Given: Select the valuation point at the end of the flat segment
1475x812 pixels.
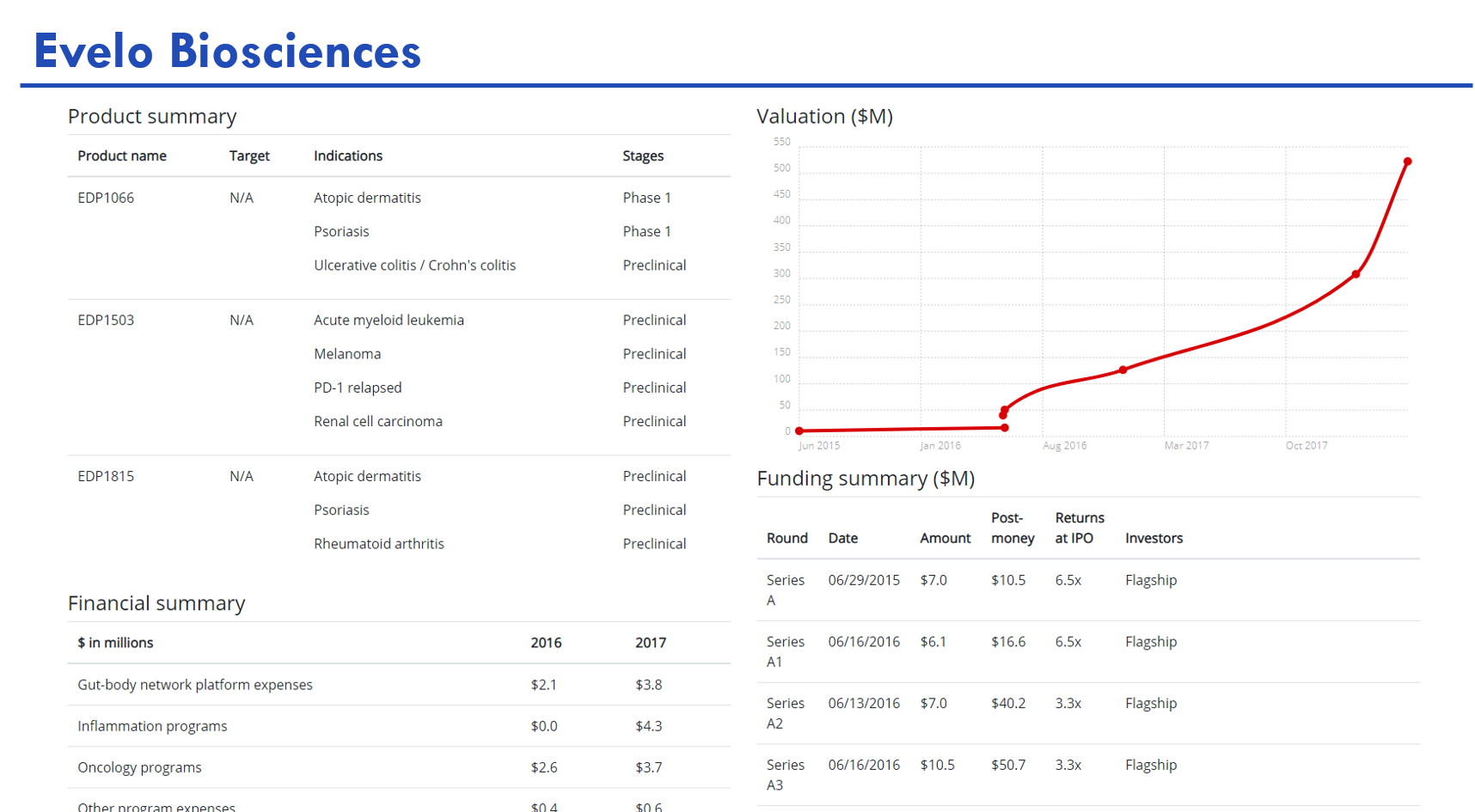Looking at the screenshot, I should coord(1005,427).
